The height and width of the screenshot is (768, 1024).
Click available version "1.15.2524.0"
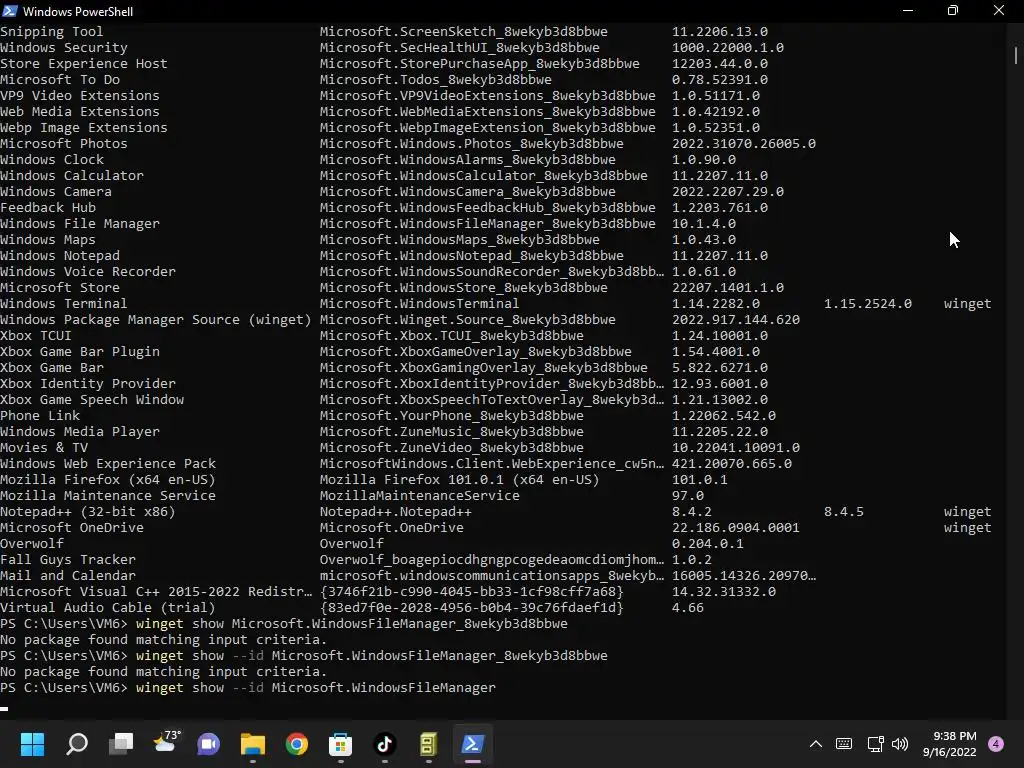pyautogui.click(x=868, y=304)
